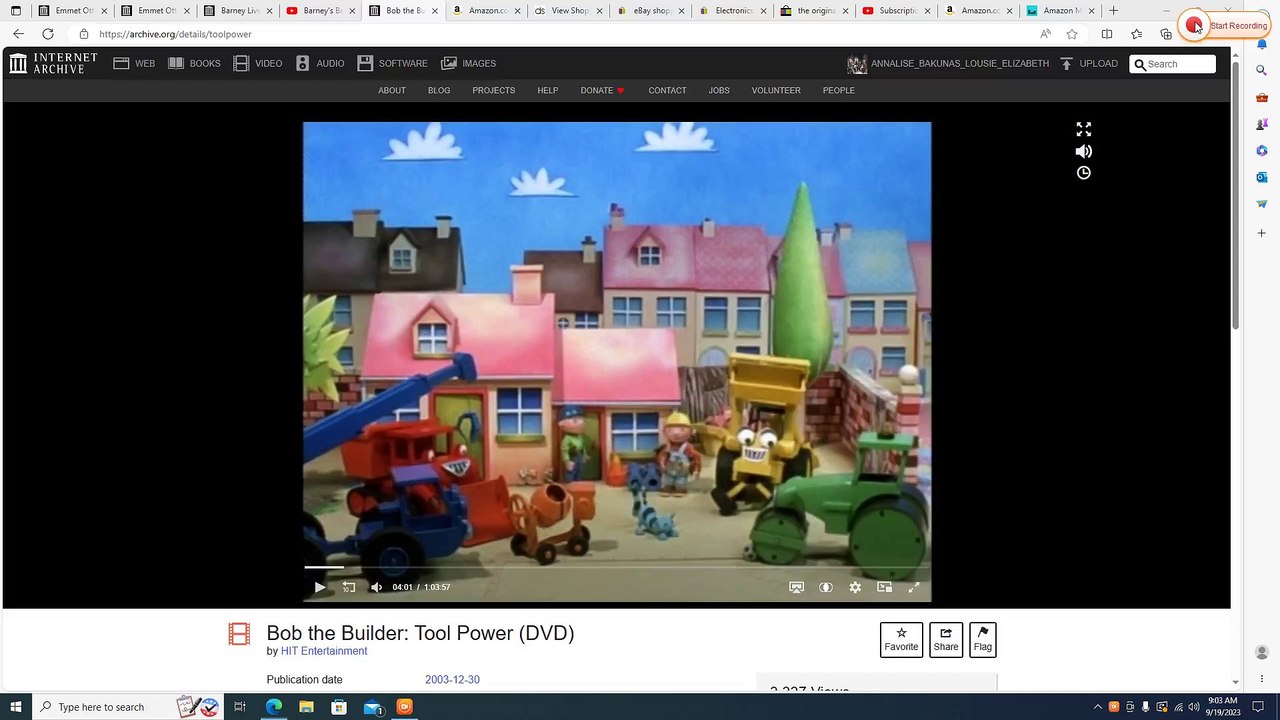Open the clock icon beside the video

1084,173
